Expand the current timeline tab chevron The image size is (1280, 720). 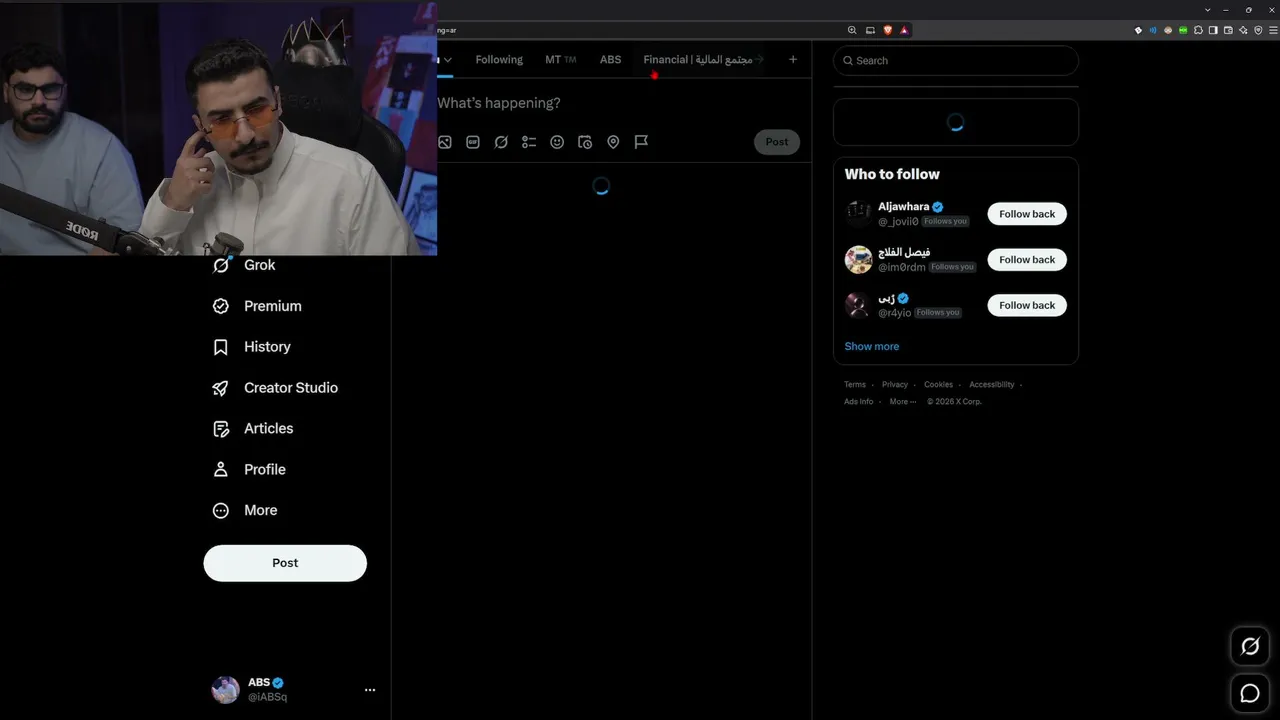[x=447, y=60]
